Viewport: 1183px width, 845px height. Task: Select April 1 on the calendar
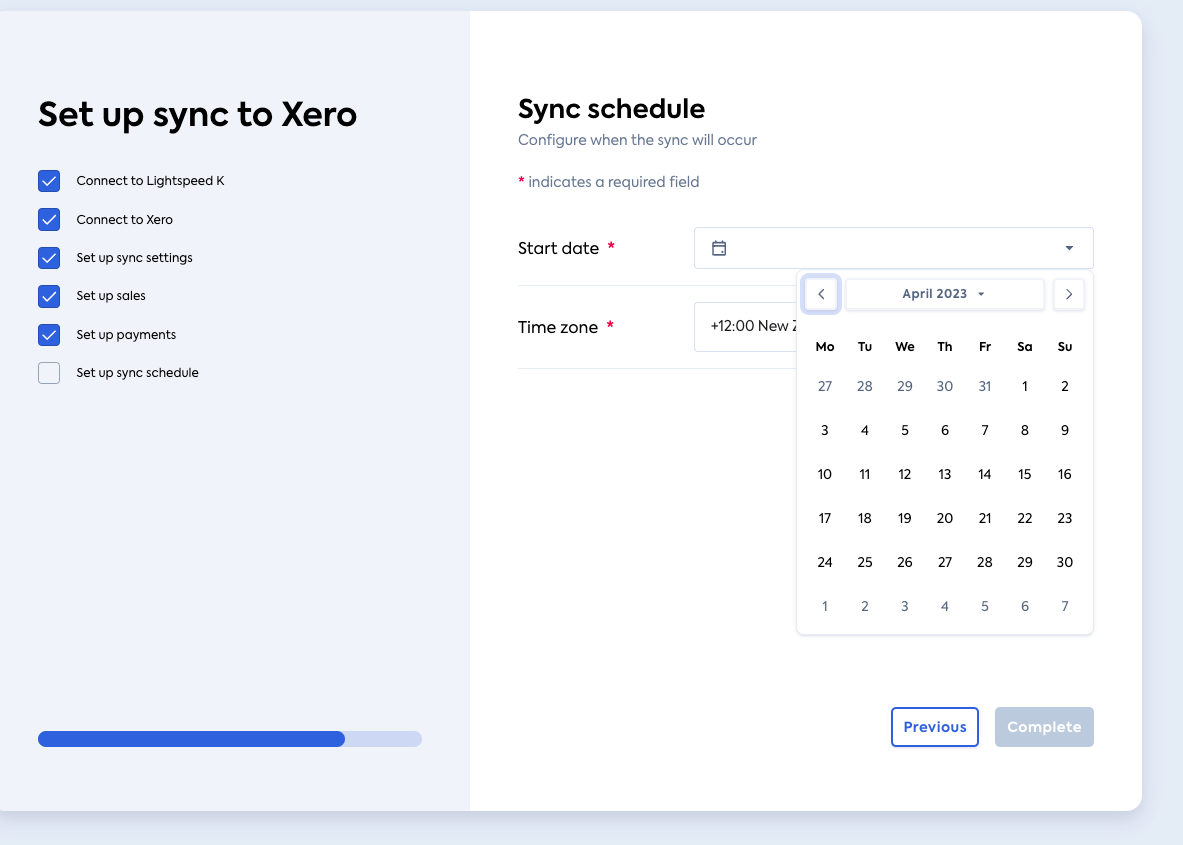click(1024, 385)
